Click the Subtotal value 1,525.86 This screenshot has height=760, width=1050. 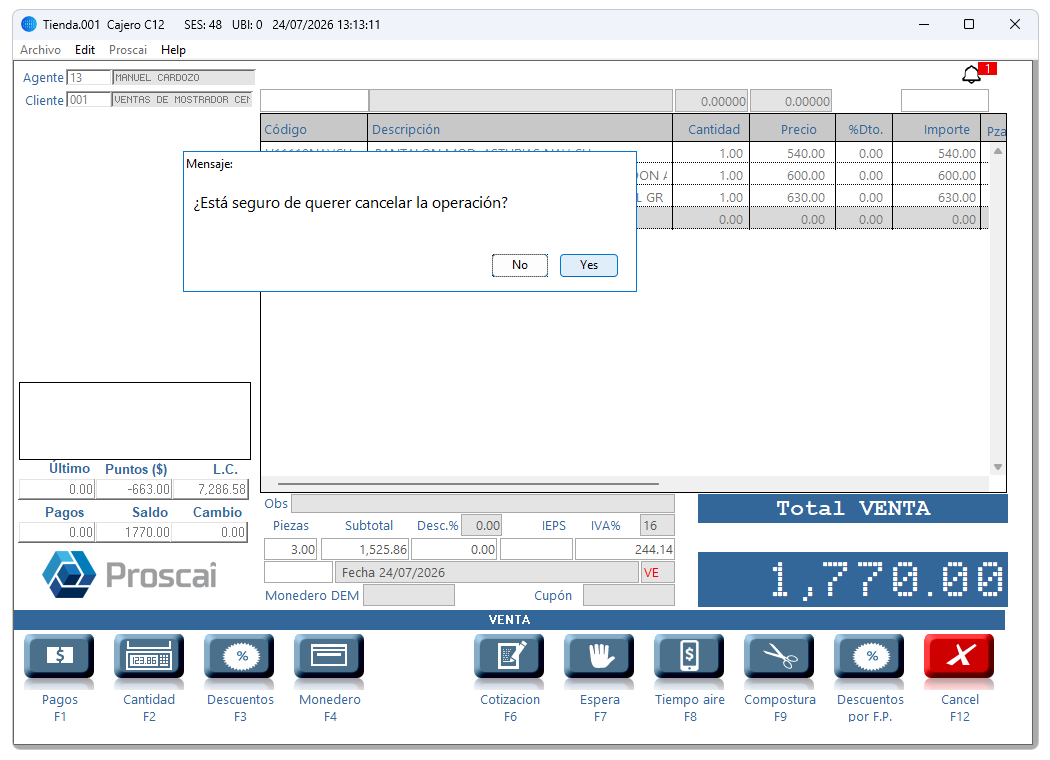coord(366,550)
